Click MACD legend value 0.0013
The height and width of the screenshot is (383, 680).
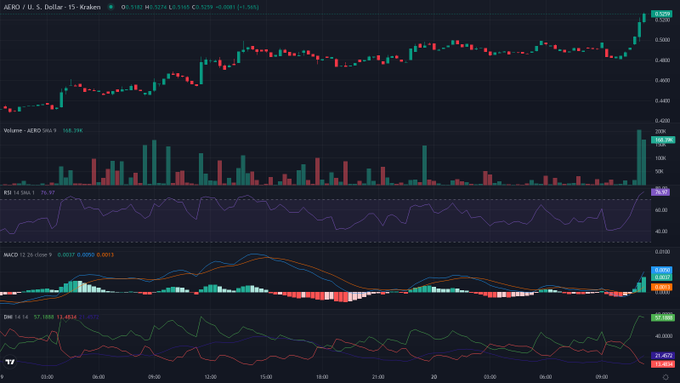click(105, 255)
